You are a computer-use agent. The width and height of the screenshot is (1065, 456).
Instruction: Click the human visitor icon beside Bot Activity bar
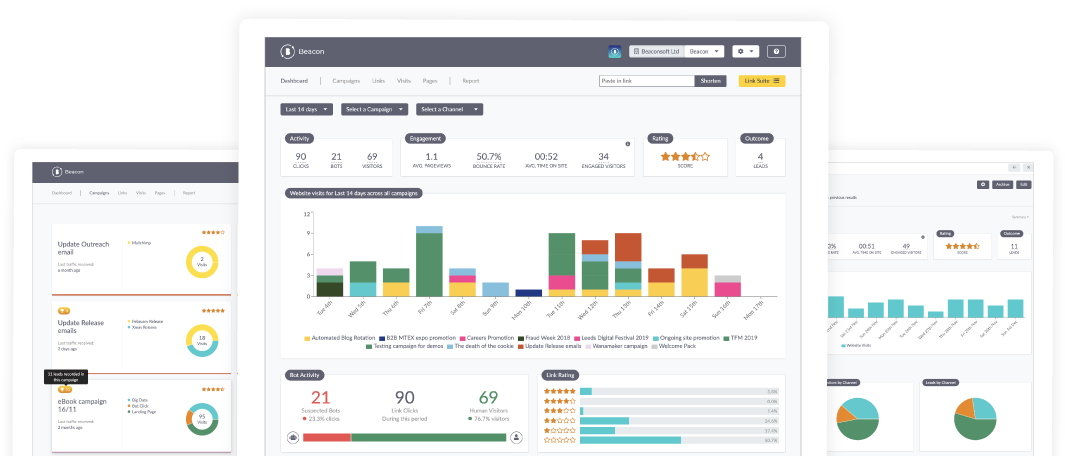click(x=516, y=437)
